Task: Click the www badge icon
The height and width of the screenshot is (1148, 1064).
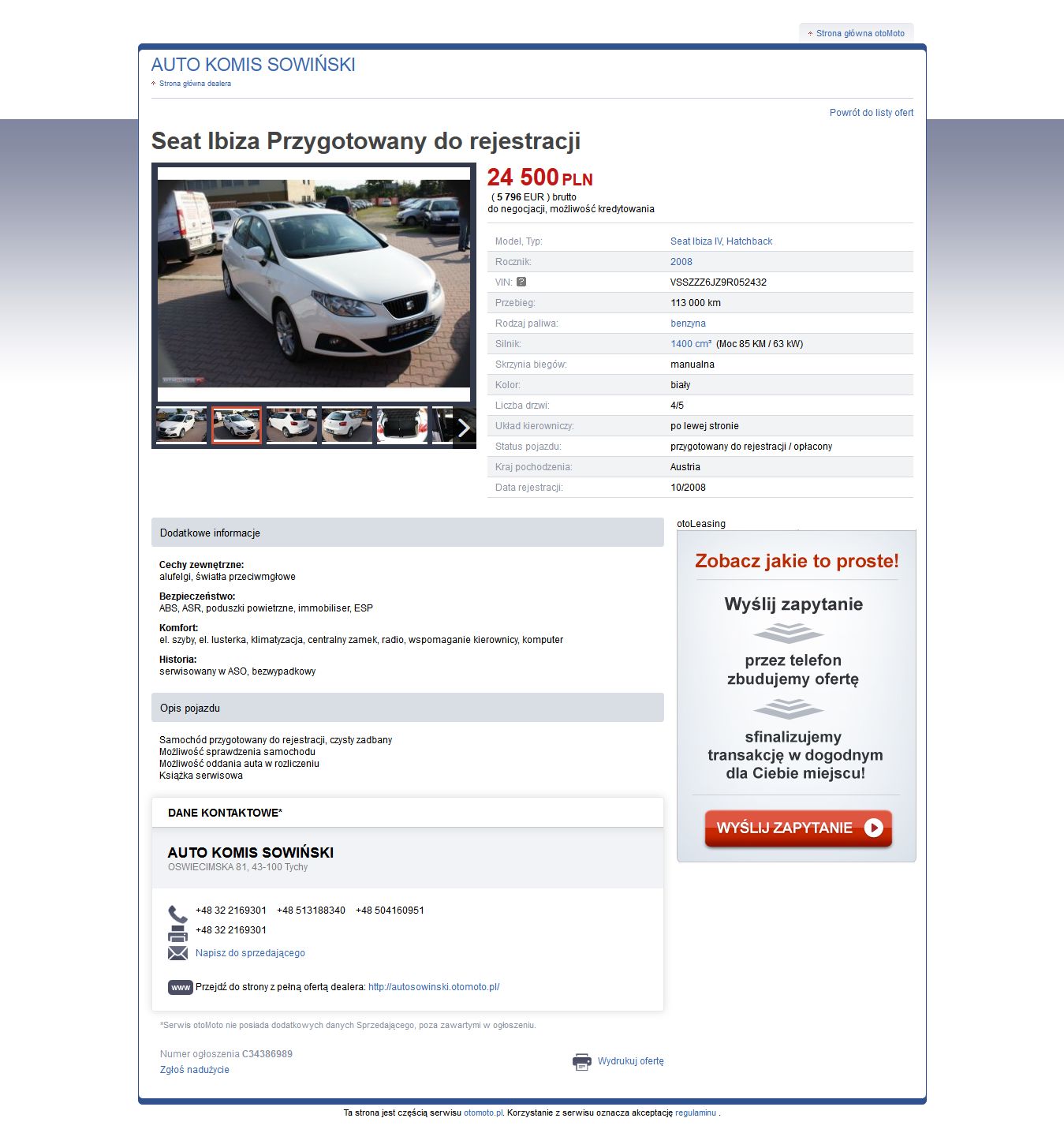Action: pyautogui.click(x=181, y=987)
